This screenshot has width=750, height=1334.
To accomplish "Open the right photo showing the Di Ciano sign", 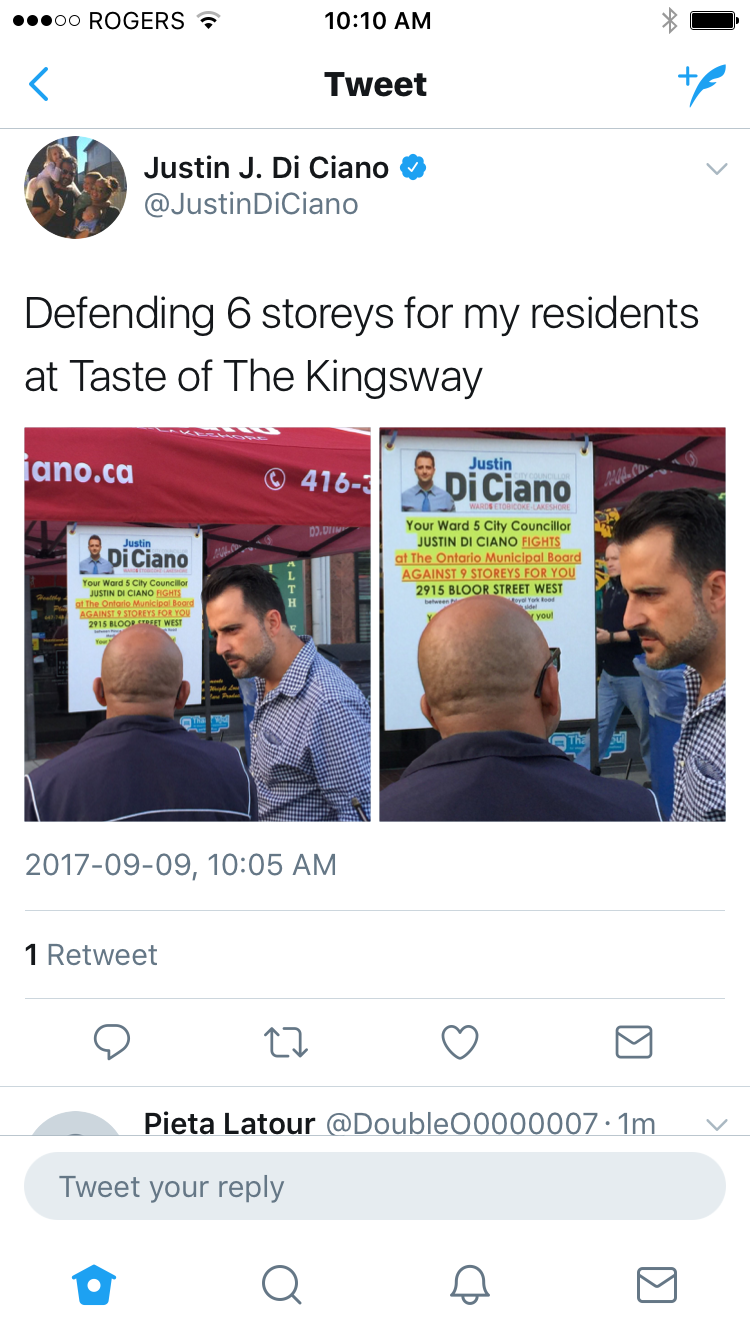I will click(552, 624).
